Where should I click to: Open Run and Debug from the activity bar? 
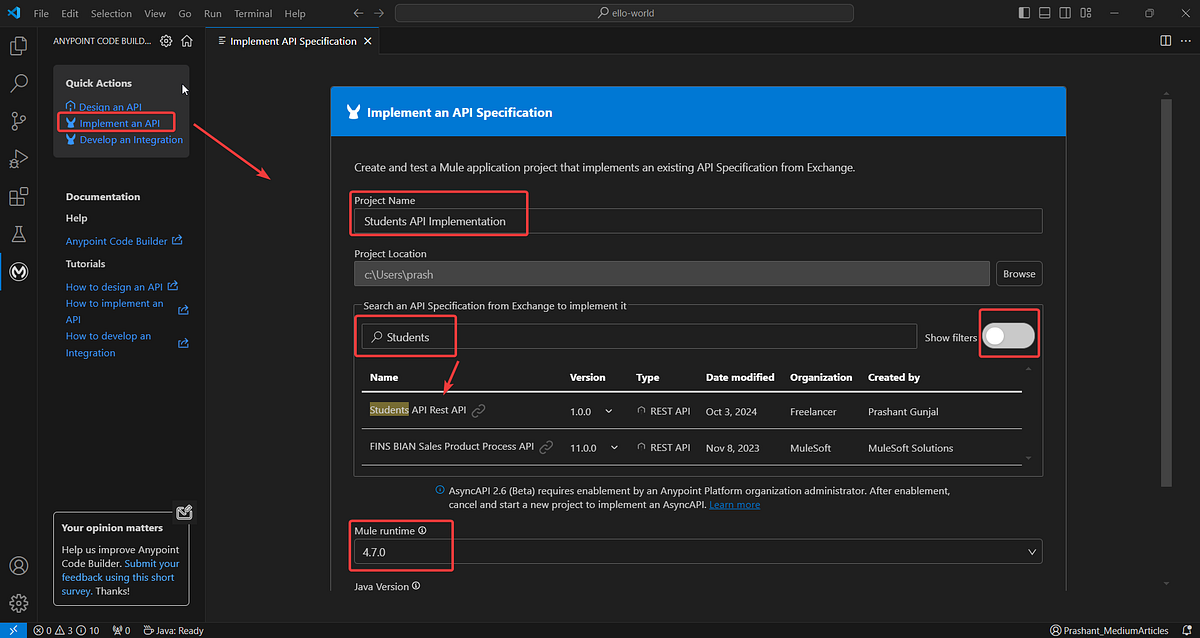tap(18, 158)
